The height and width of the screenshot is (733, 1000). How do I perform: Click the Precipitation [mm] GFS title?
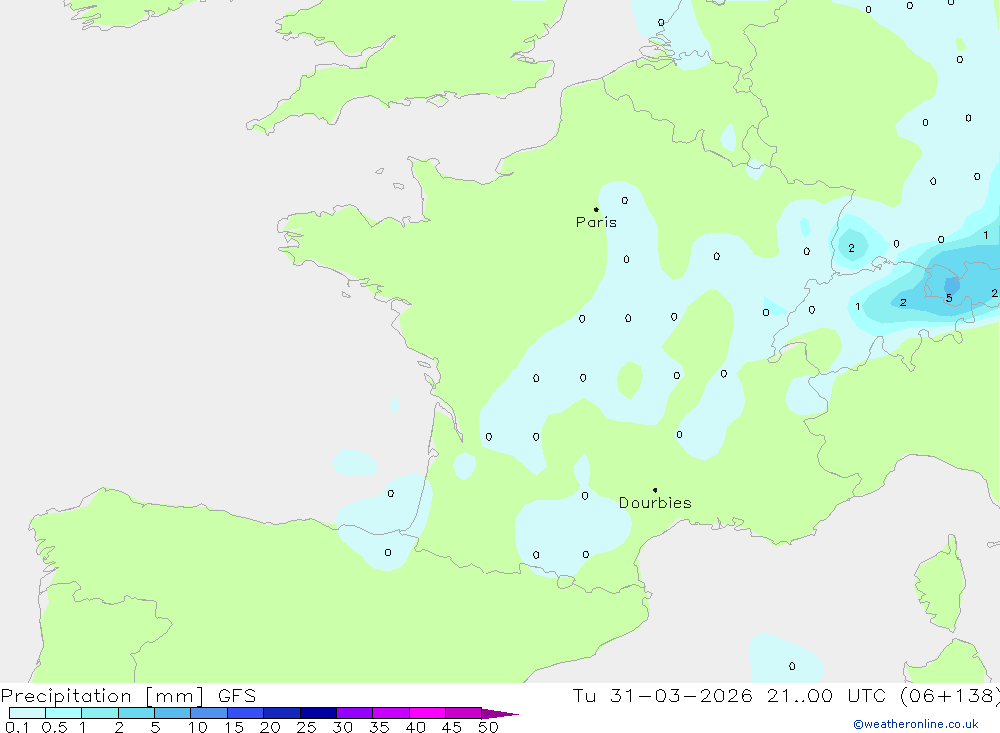point(128,696)
